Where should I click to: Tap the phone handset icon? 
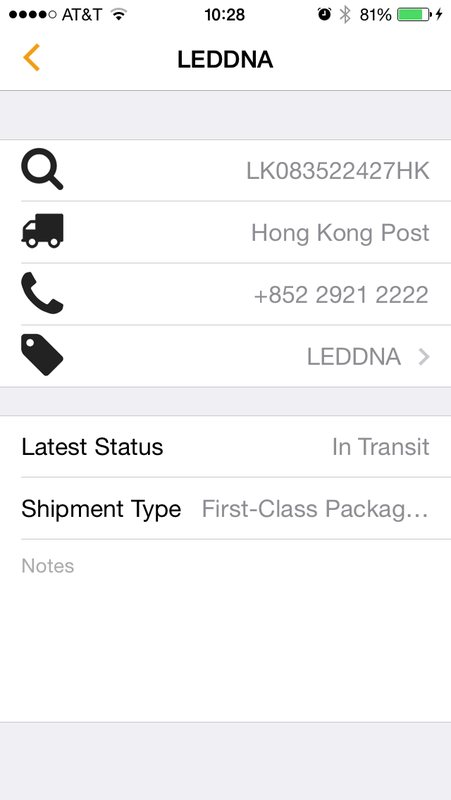click(x=42, y=293)
